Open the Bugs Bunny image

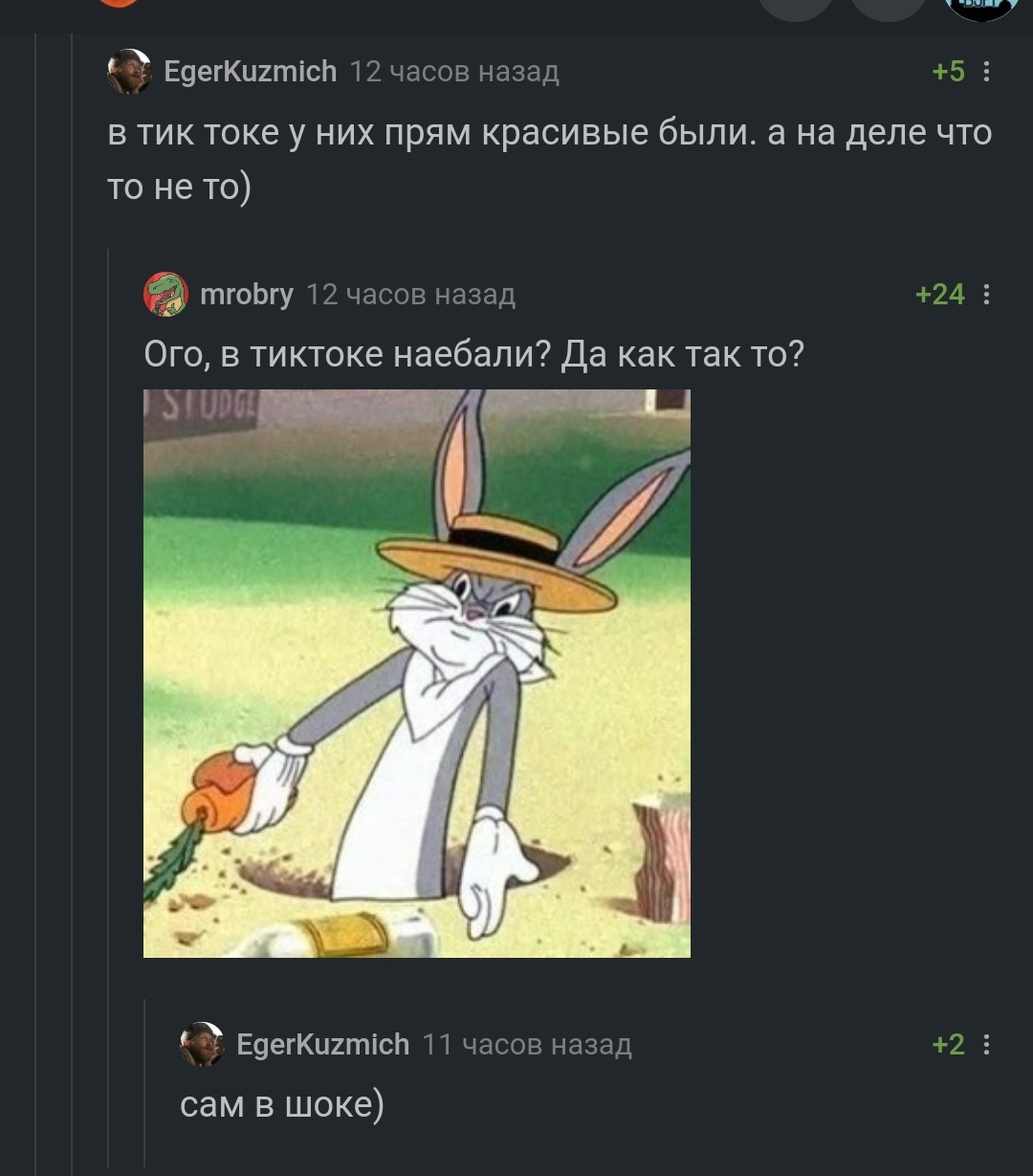(417, 673)
